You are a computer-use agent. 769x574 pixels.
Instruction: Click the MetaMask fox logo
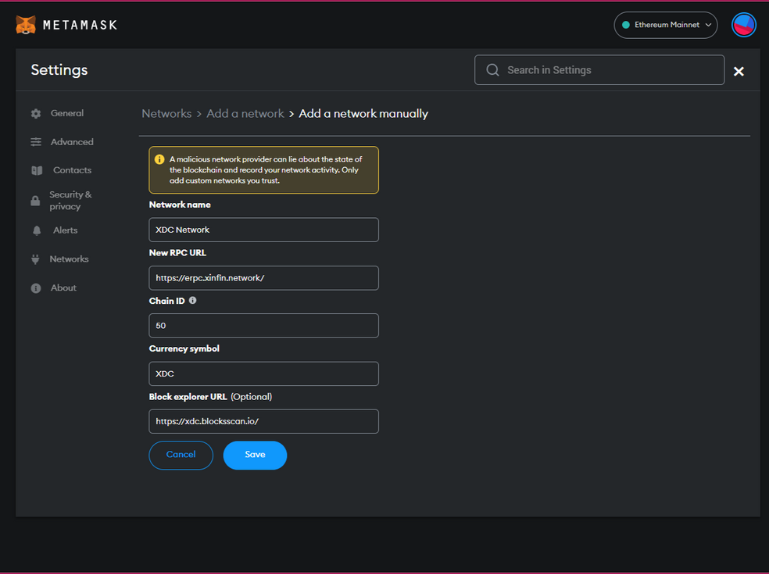(x=26, y=25)
